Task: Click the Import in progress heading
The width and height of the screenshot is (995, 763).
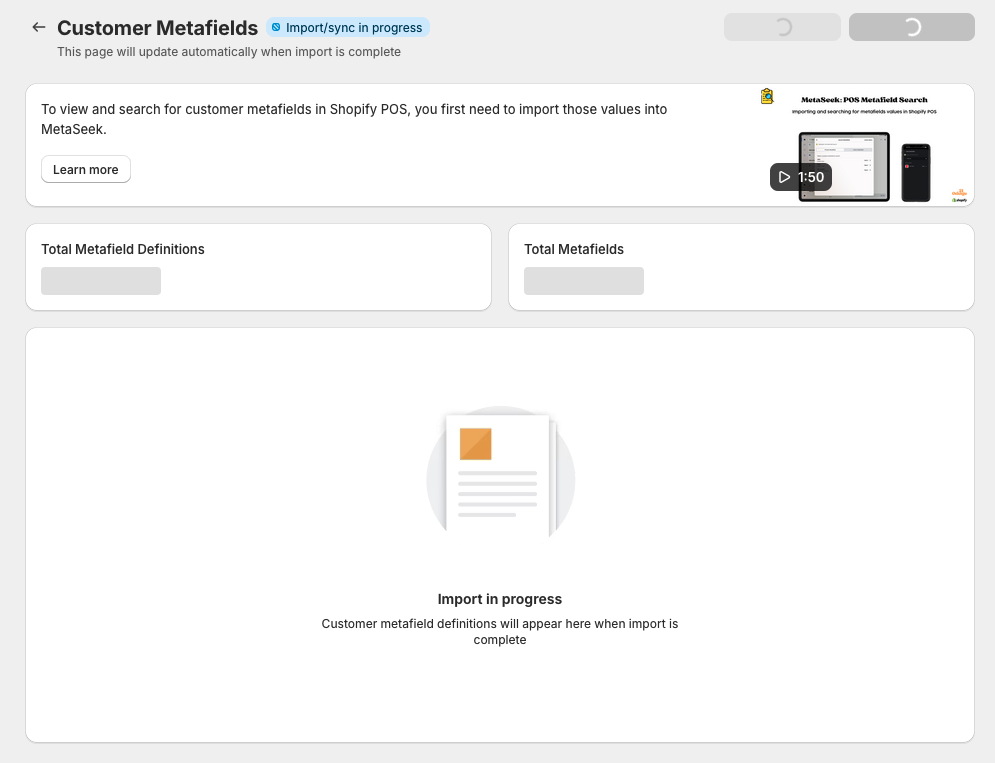Action: click(500, 599)
